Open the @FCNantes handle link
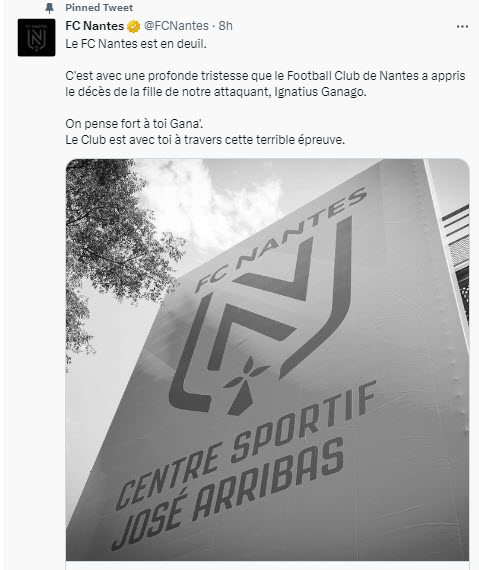Image resolution: width=479 pixels, height=570 pixels. tap(176, 26)
